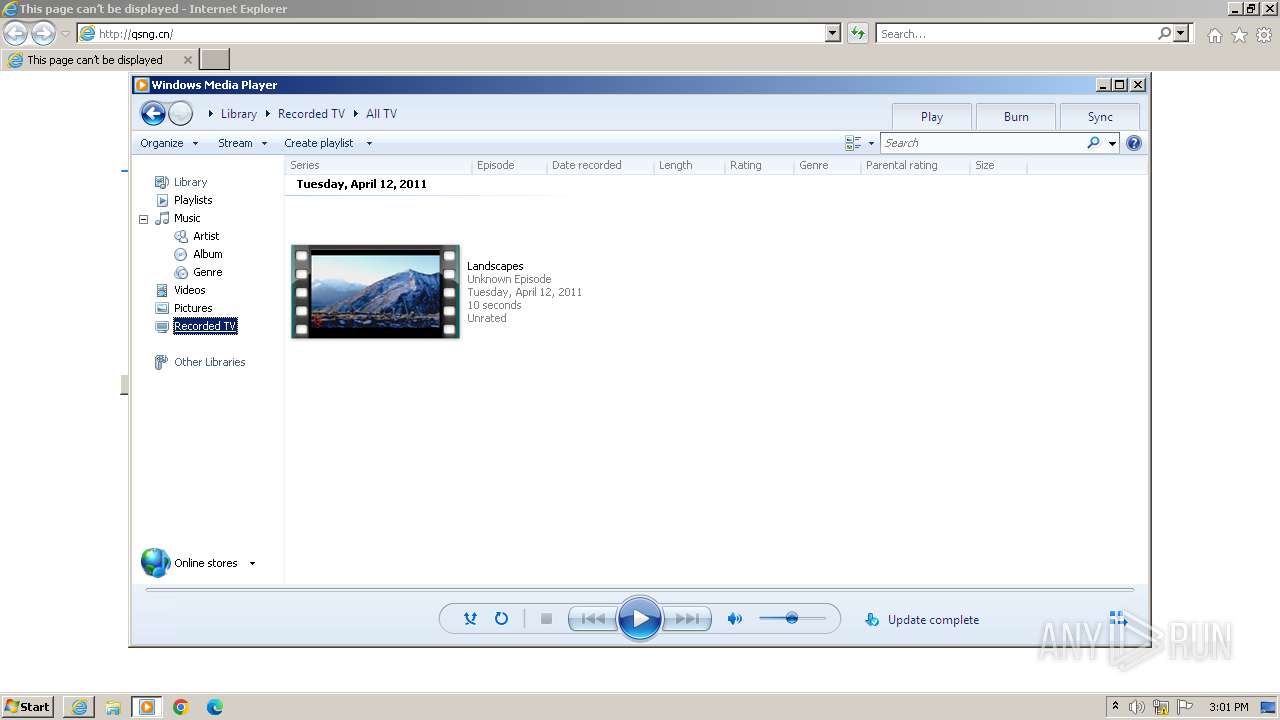The width and height of the screenshot is (1280, 720).
Task: Click Library in the breadcrumb path
Action: (239, 114)
